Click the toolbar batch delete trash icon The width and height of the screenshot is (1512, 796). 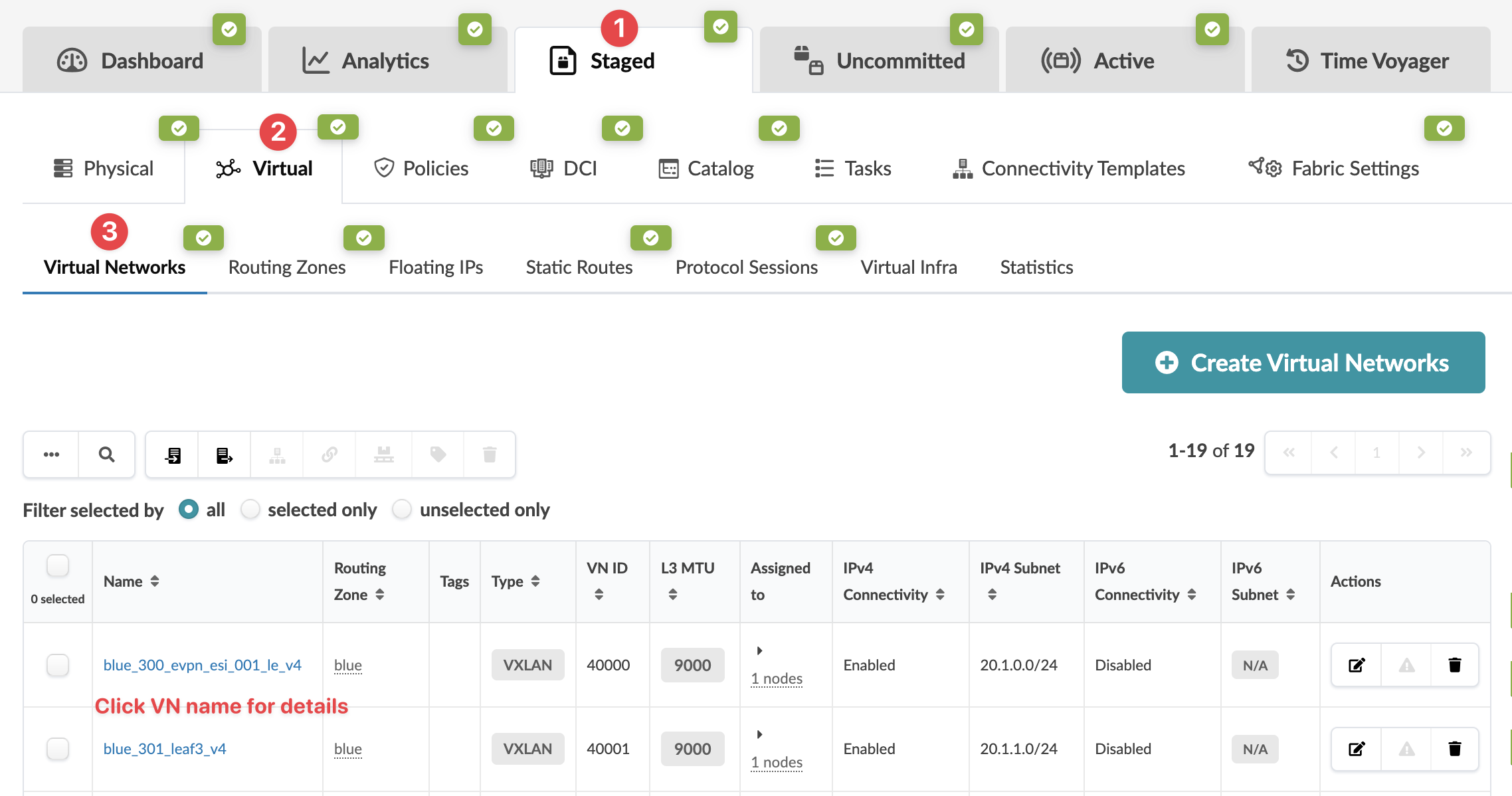[x=490, y=454]
